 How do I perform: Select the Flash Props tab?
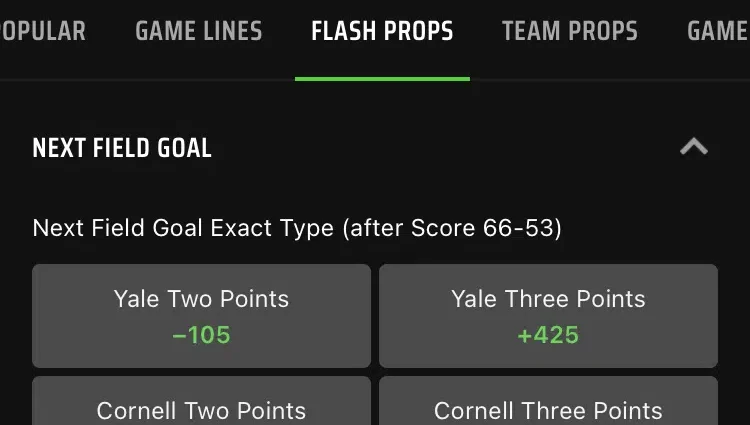pos(382,32)
